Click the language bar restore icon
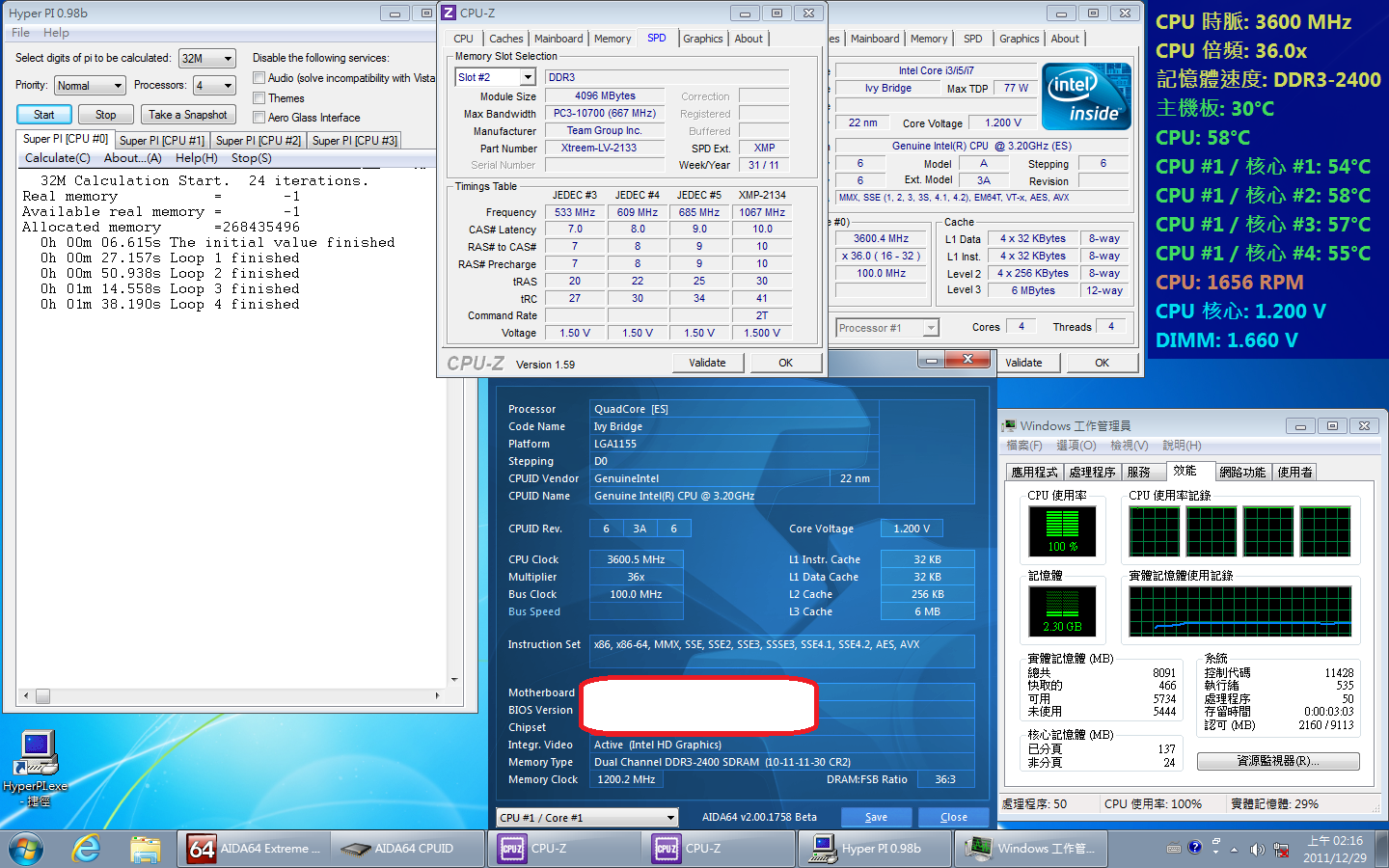This screenshot has height=868, width=1389. (x=1215, y=842)
